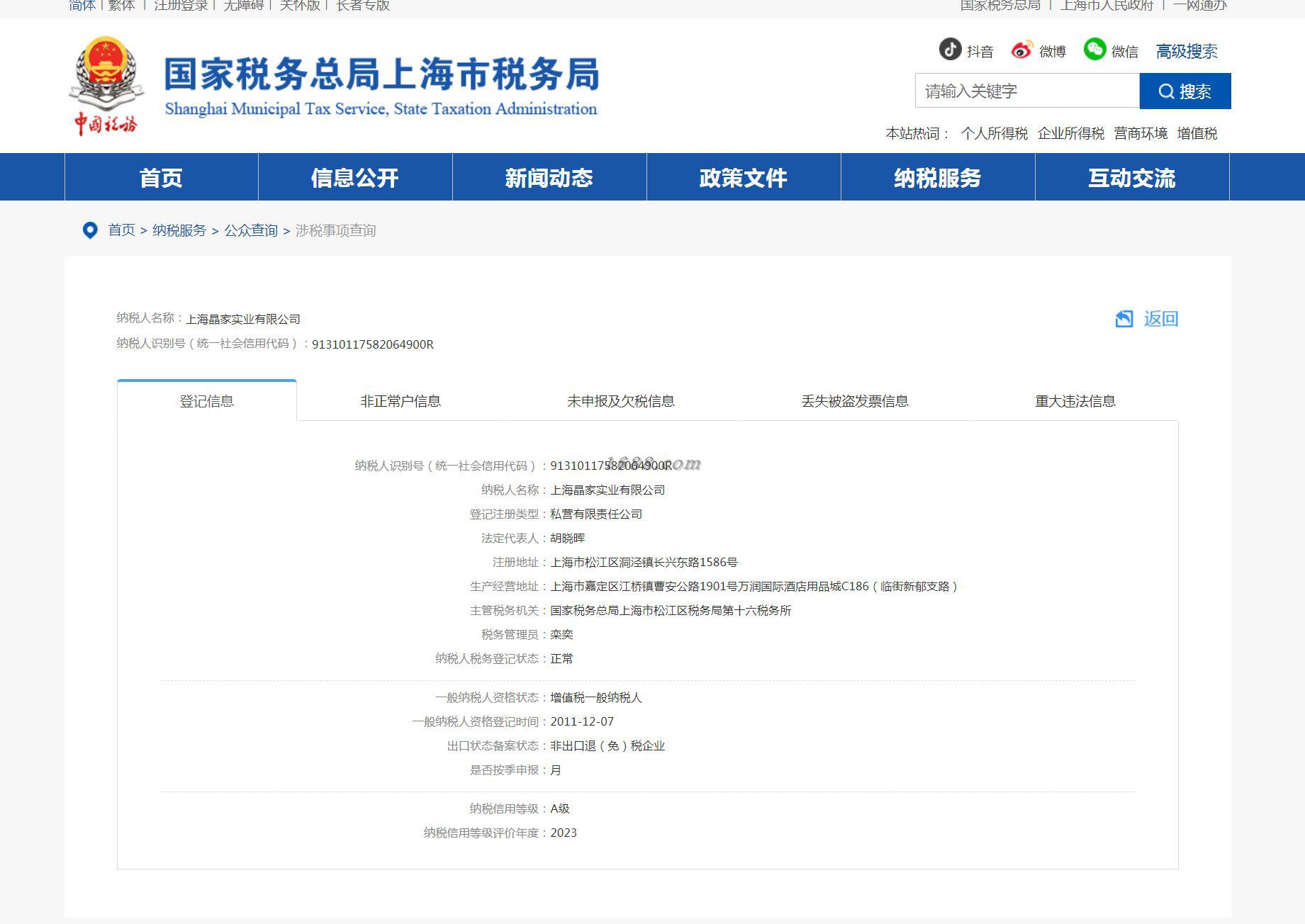Click hot word 增值税
1305x924 pixels.
tap(1197, 133)
